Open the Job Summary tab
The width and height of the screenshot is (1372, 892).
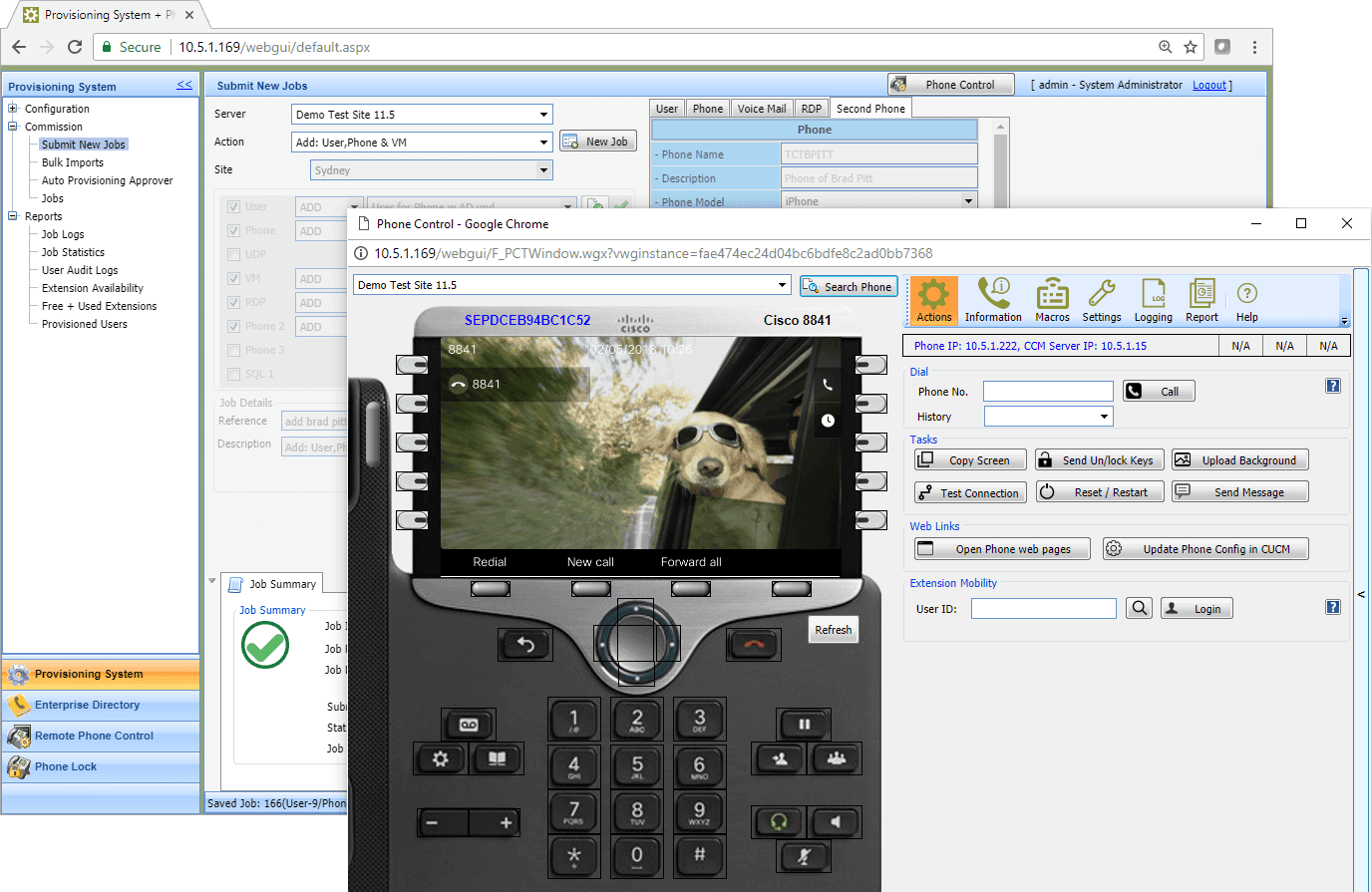272,584
